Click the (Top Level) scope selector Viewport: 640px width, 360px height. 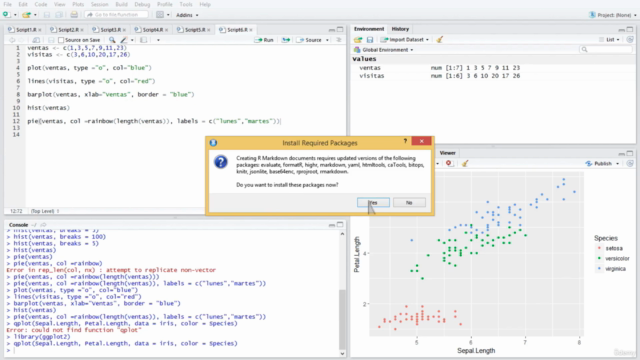click(44, 211)
